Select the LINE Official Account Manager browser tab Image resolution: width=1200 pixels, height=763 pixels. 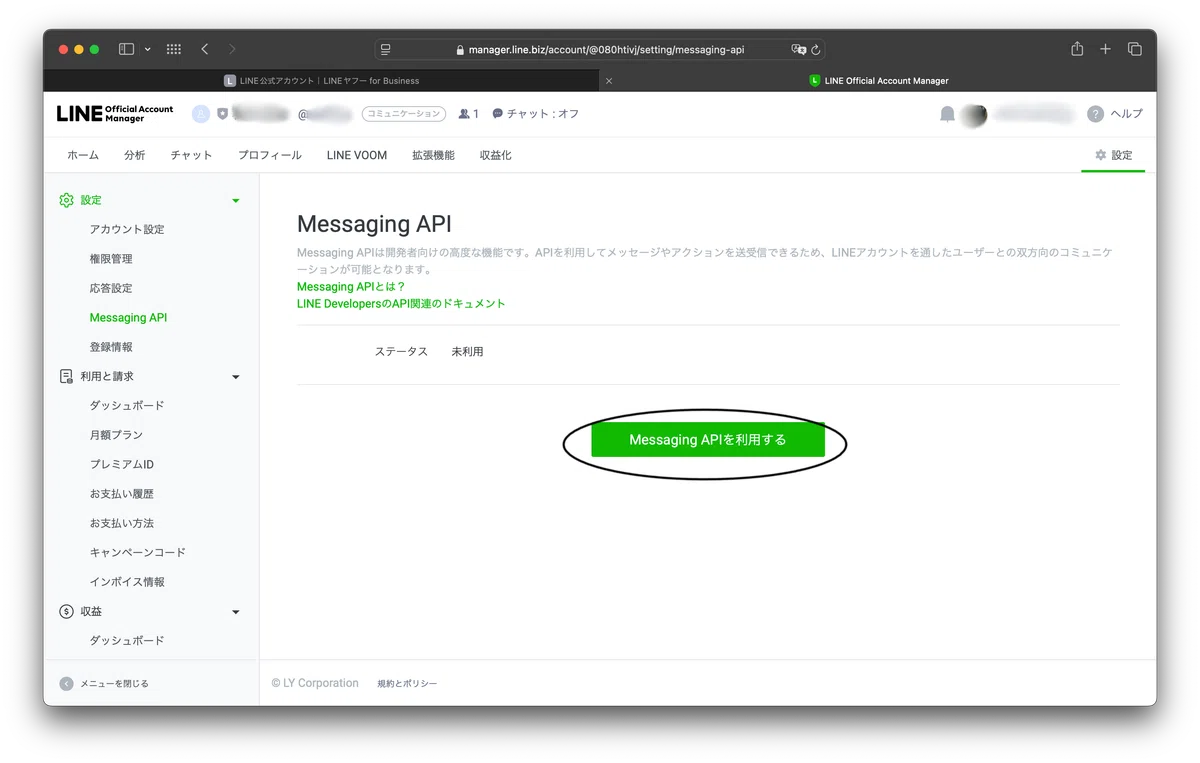coord(878,81)
